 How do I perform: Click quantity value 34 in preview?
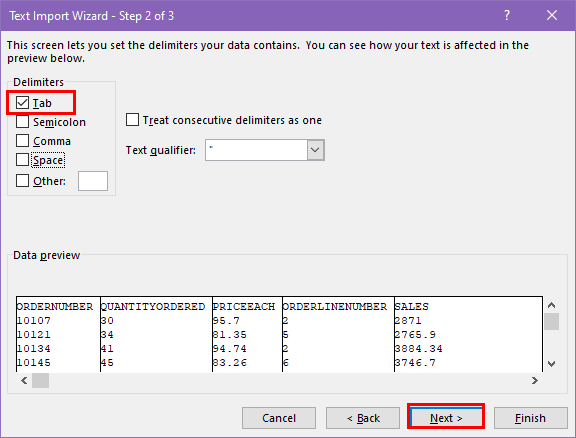tap(107, 334)
